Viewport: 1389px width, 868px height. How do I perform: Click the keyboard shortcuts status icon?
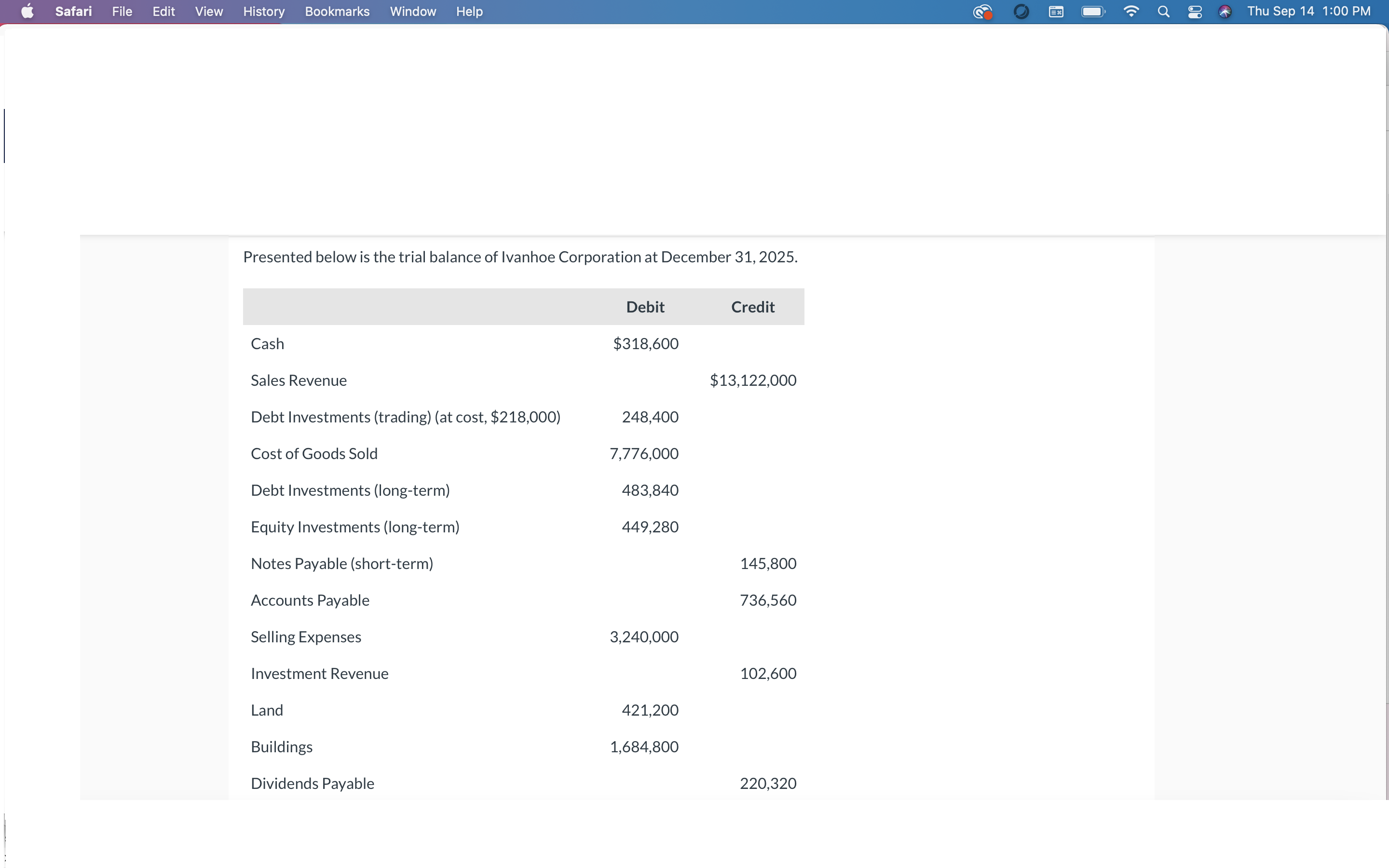[x=1056, y=12]
